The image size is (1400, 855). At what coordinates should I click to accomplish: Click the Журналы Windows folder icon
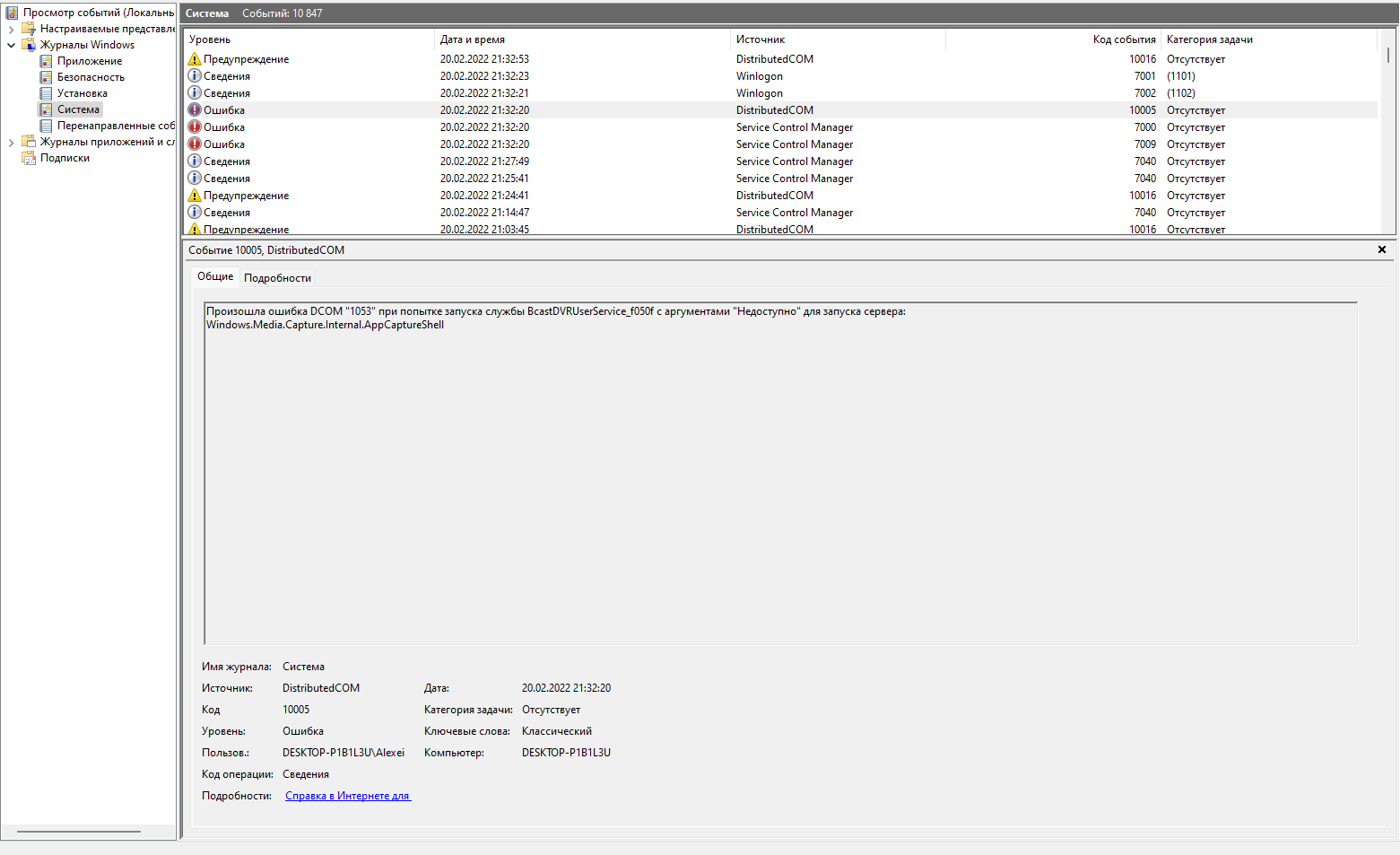click(x=29, y=45)
